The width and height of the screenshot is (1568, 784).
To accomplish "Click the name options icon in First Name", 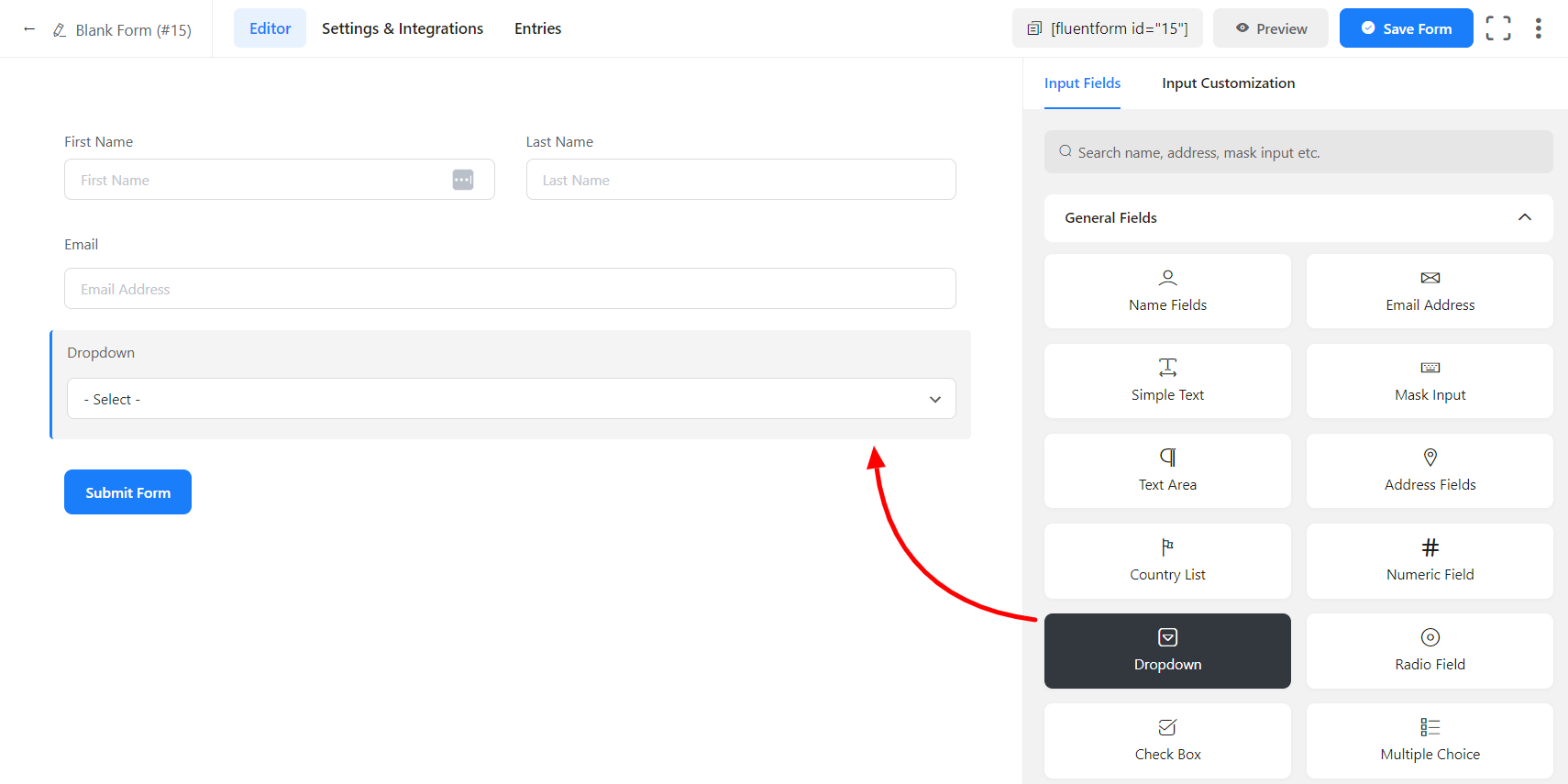I will pos(463,180).
